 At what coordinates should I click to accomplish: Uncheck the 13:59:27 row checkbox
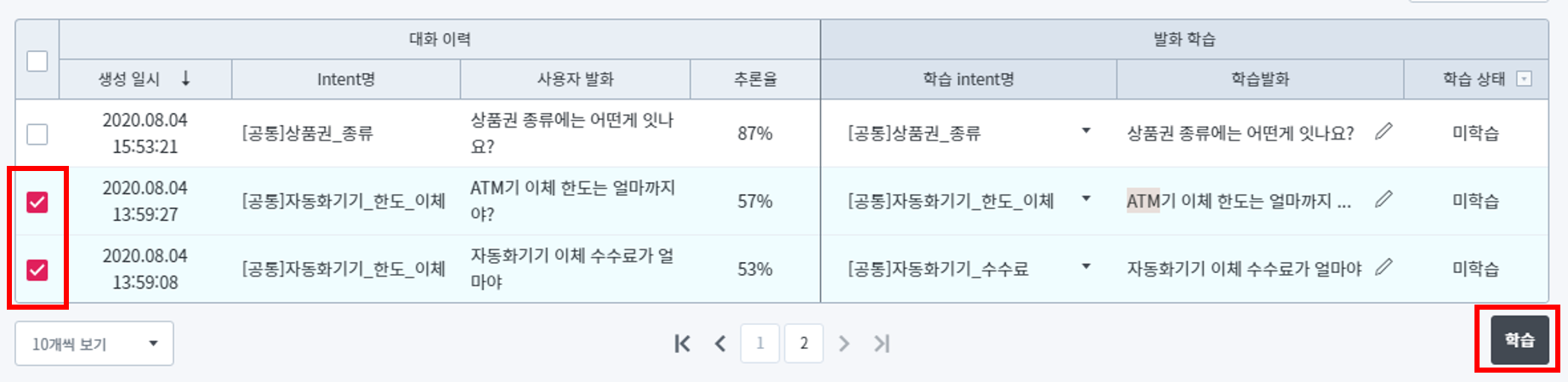coord(37,202)
